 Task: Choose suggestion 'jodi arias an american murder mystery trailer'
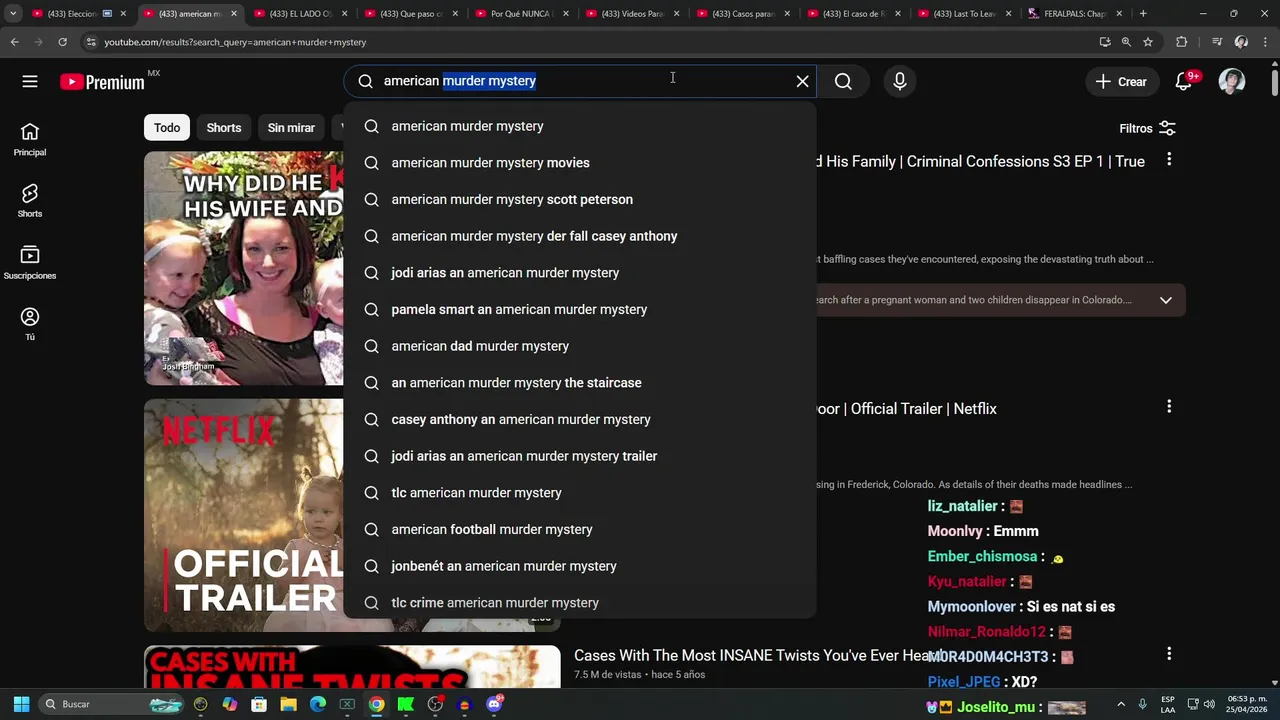point(580,456)
